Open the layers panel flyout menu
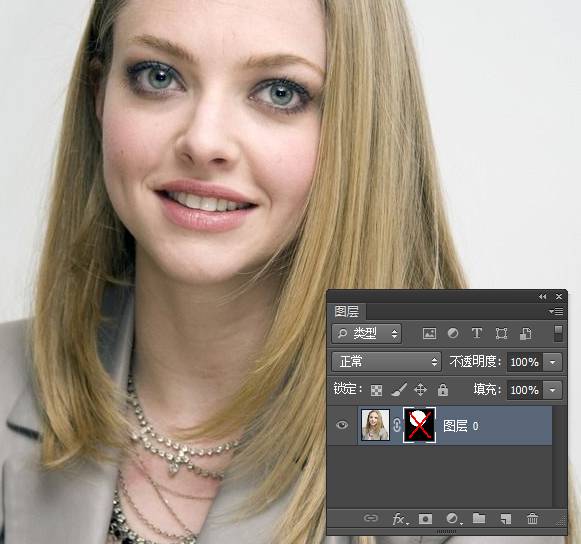 click(555, 312)
